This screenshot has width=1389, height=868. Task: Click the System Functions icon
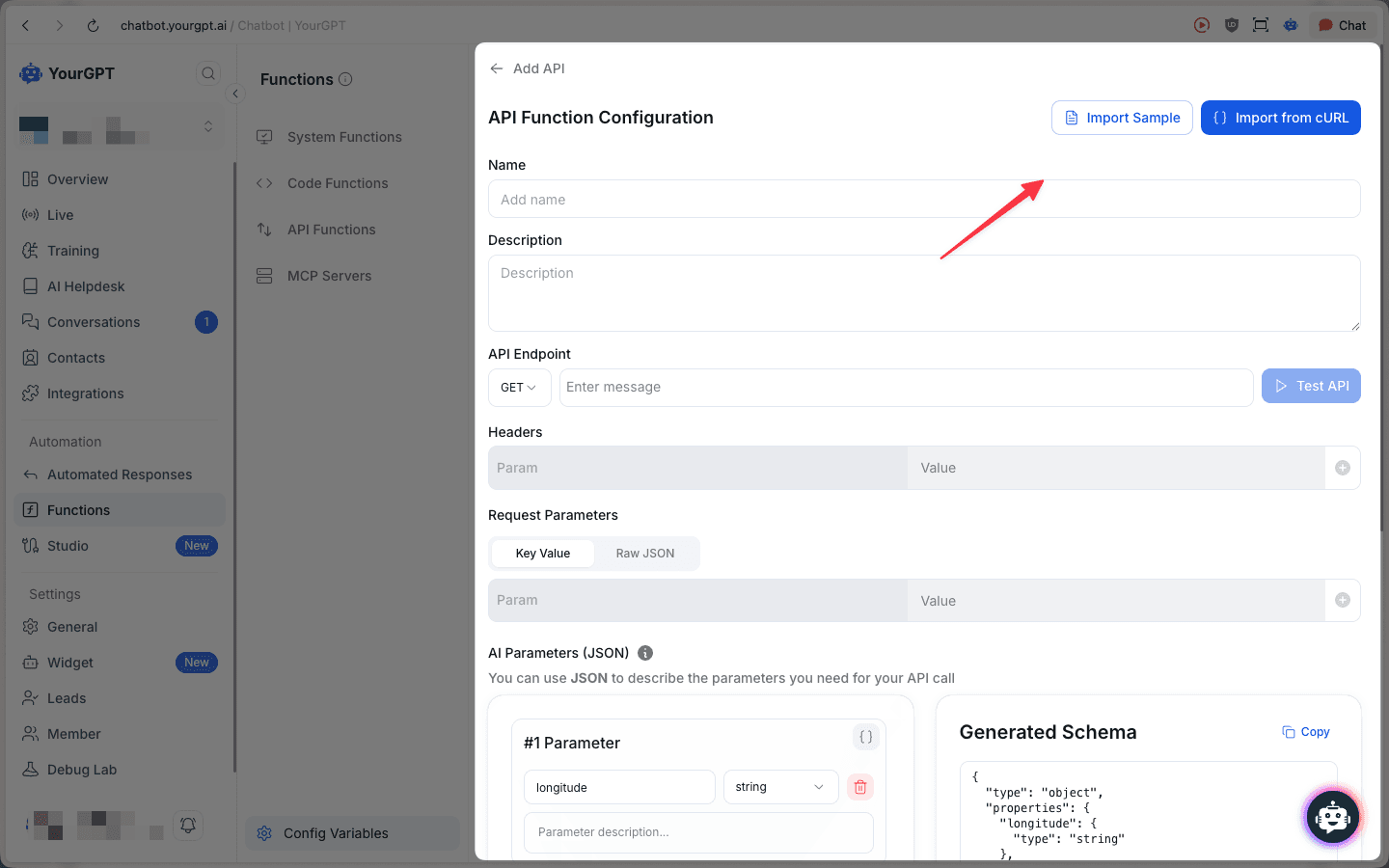[263, 137]
